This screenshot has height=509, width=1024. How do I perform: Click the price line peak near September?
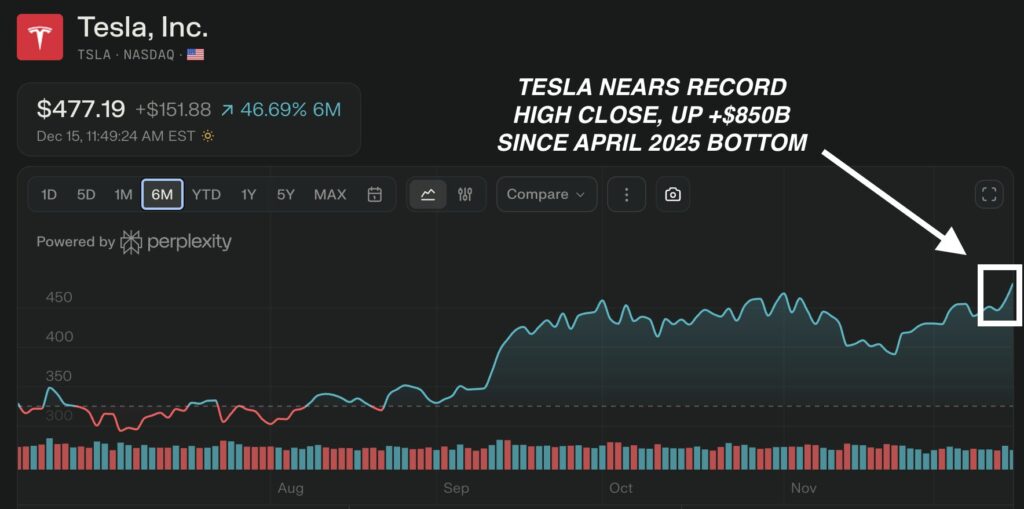pyautogui.click(x=600, y=301)
